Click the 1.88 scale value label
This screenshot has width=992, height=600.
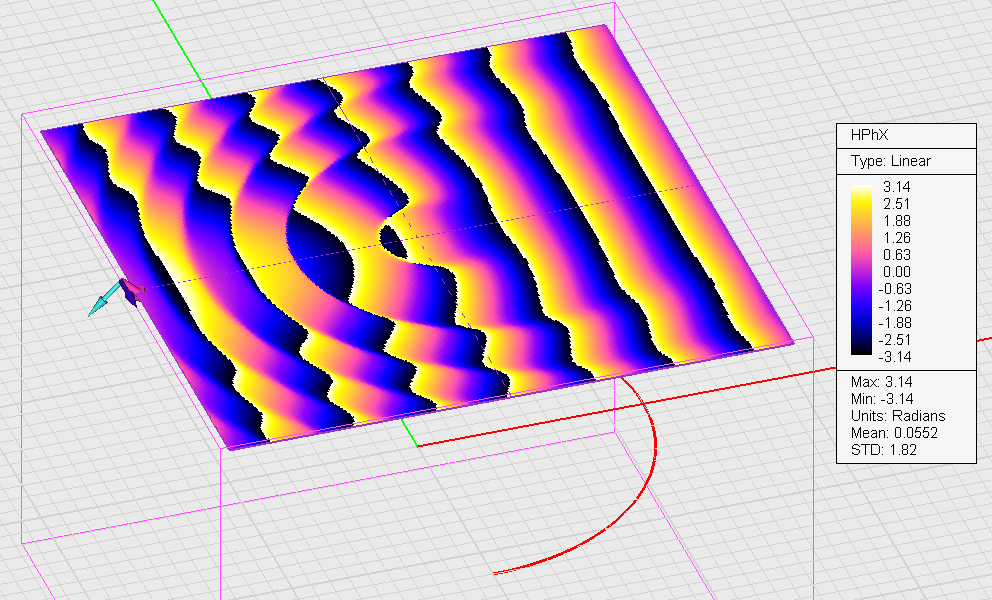click(x=895, y=221)
